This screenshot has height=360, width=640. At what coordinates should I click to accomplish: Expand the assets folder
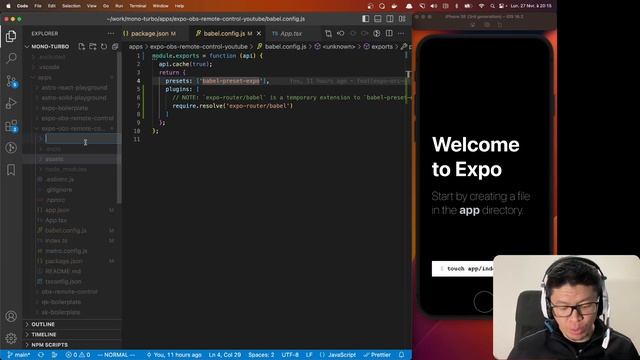(54, 159)
